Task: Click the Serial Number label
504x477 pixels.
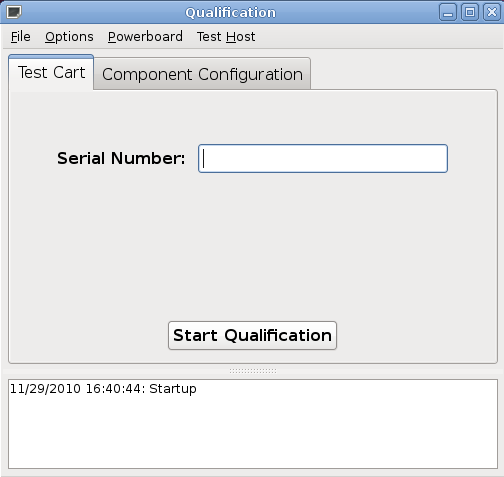Action: (121, 158)
